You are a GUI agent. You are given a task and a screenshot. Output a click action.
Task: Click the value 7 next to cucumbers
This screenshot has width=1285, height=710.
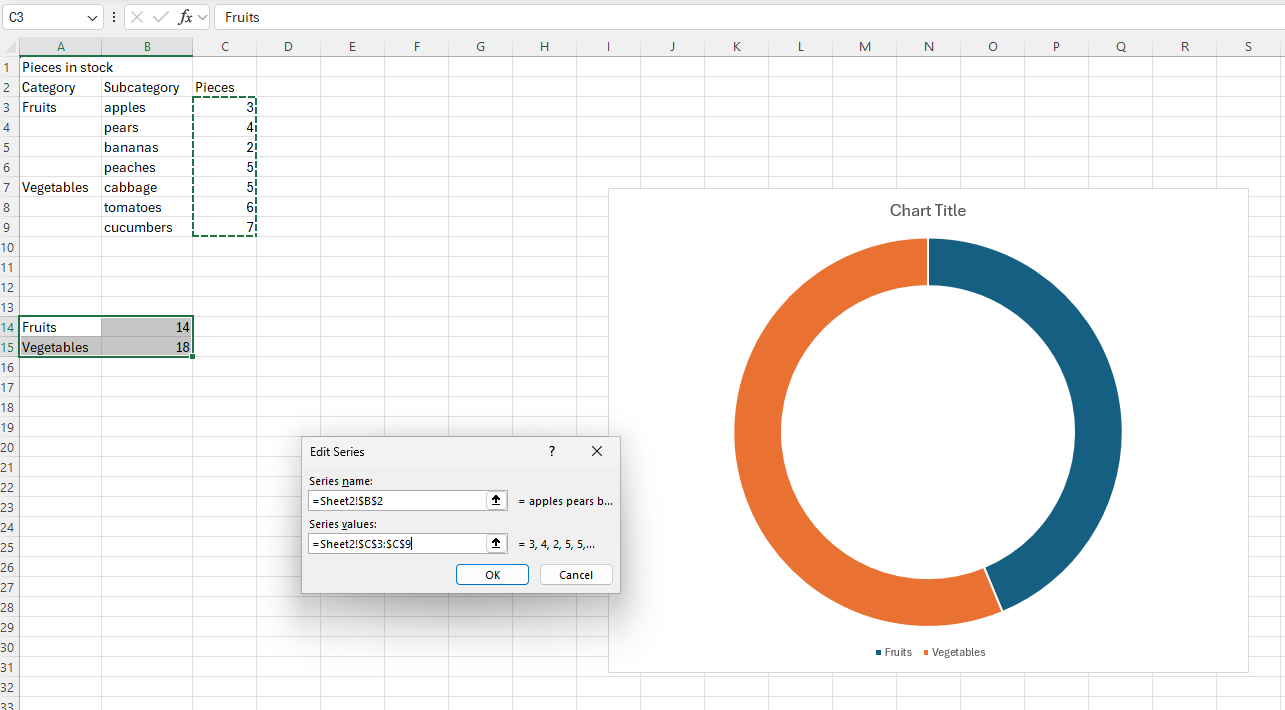click(x=224, y=227)
